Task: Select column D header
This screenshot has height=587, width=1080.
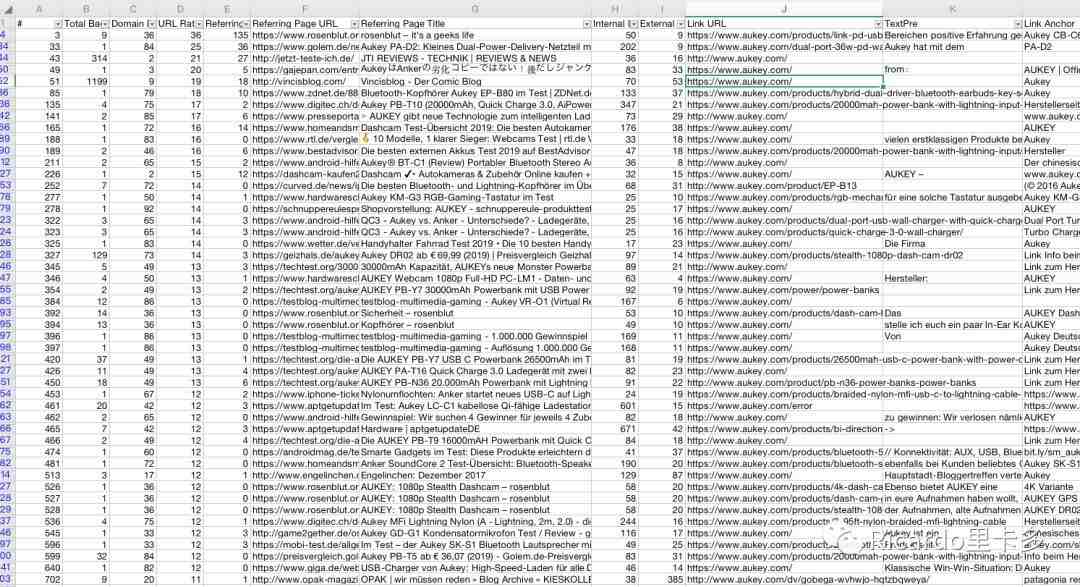Action: [180, 9]
